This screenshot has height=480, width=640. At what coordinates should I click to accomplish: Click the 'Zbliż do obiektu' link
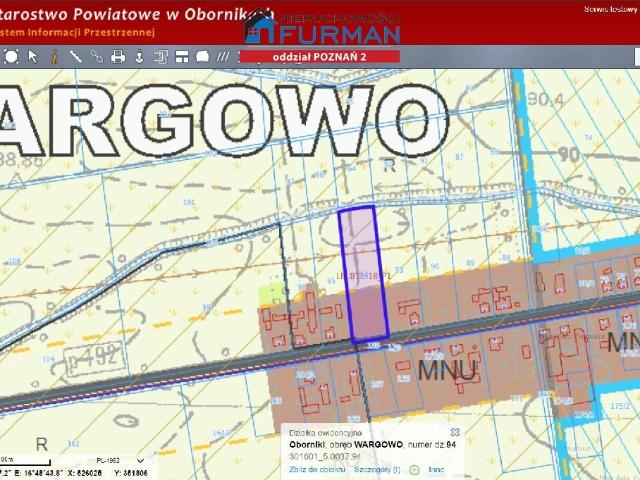coord(317,469)
